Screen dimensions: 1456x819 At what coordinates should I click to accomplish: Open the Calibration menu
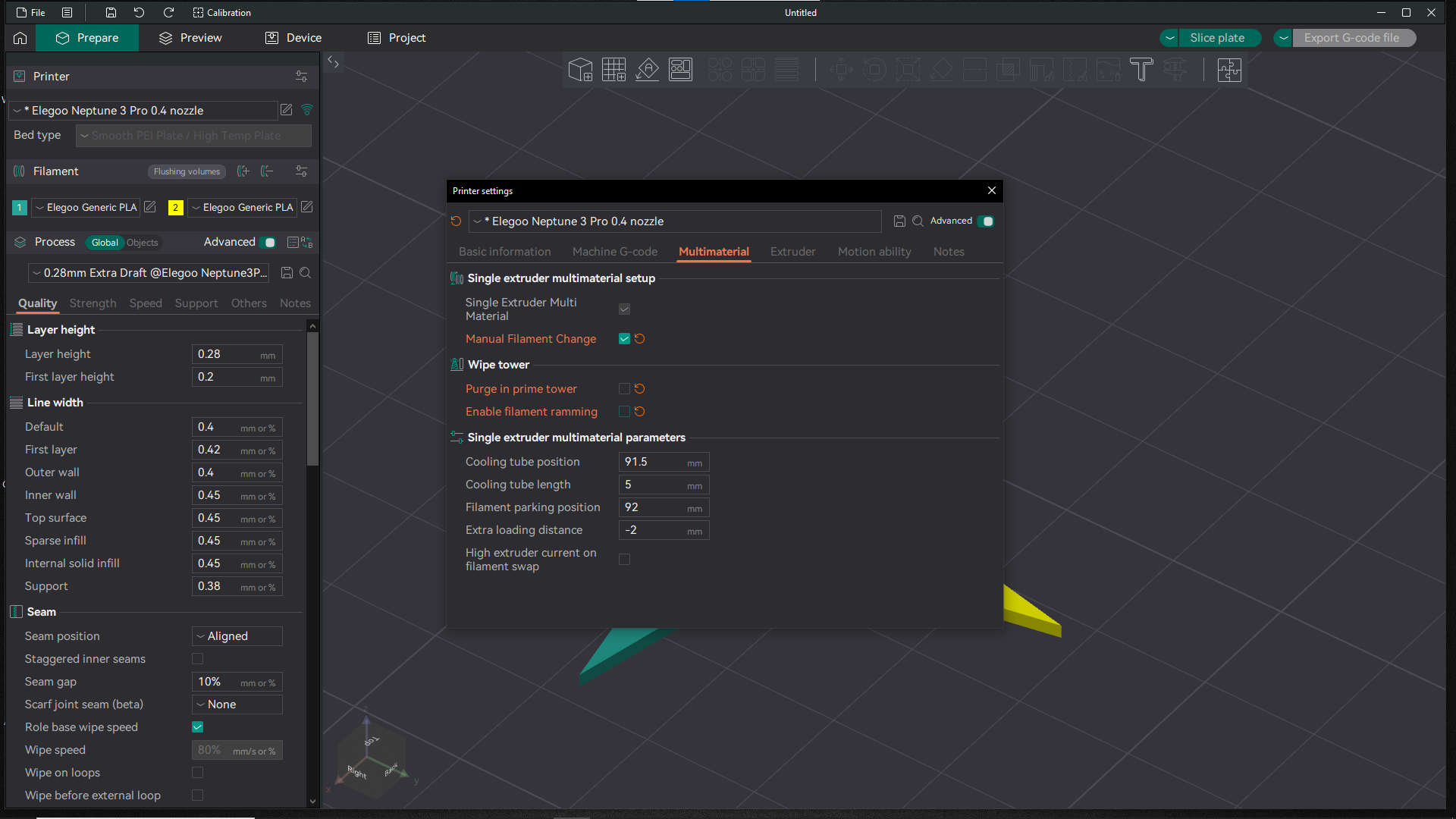[x=222, y=12]
